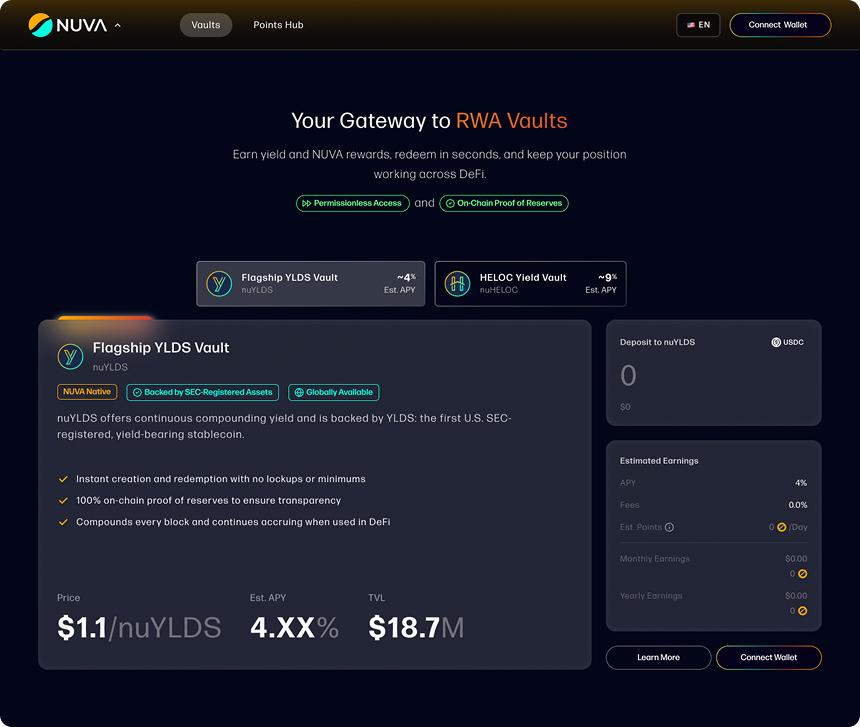Click Backed by SEC-Registered Assets tag
This screenshot has height=727, width=860.
click(x=202, y=393)
